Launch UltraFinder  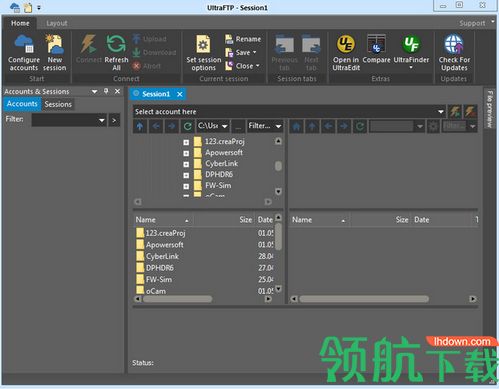pyautogui.click(x=411, y=52)
